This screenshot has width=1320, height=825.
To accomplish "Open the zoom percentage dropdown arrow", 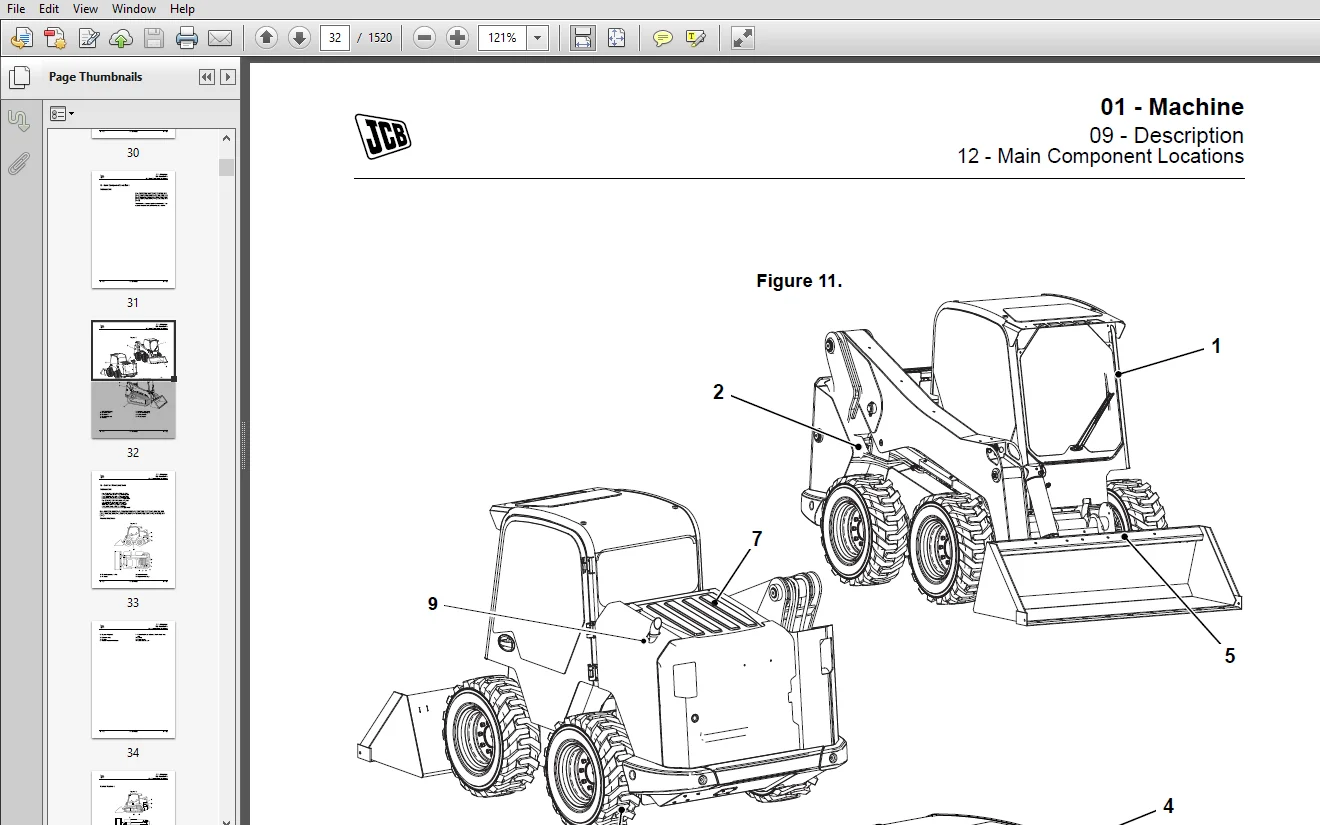I will point(538,38).
